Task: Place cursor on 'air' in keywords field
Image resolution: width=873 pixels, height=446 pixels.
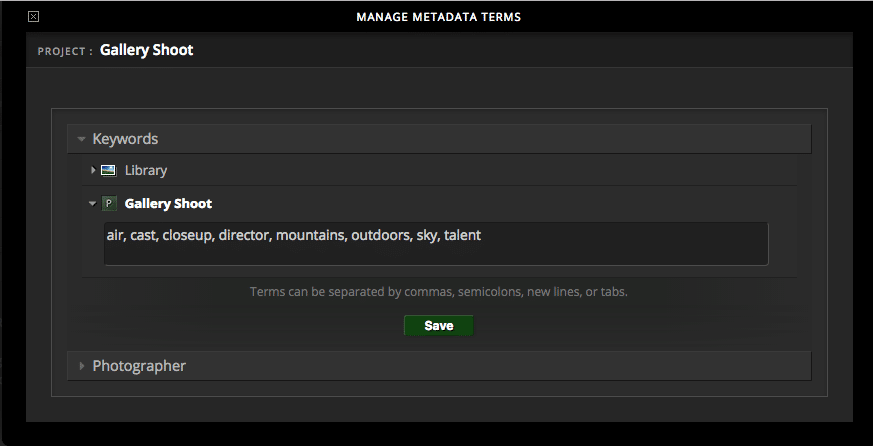Action: coord(115,236)
